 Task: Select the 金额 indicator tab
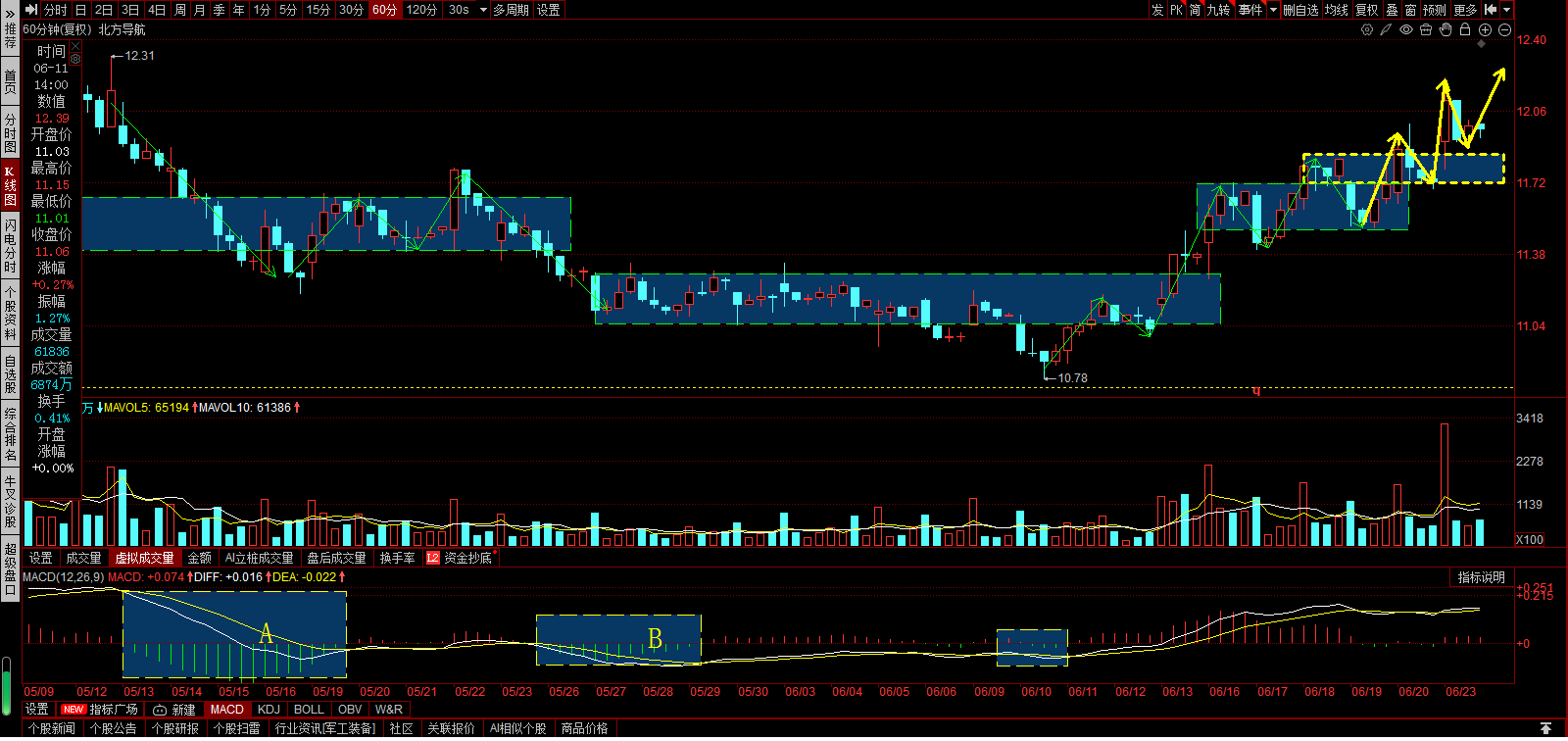(x=199, y=558)
